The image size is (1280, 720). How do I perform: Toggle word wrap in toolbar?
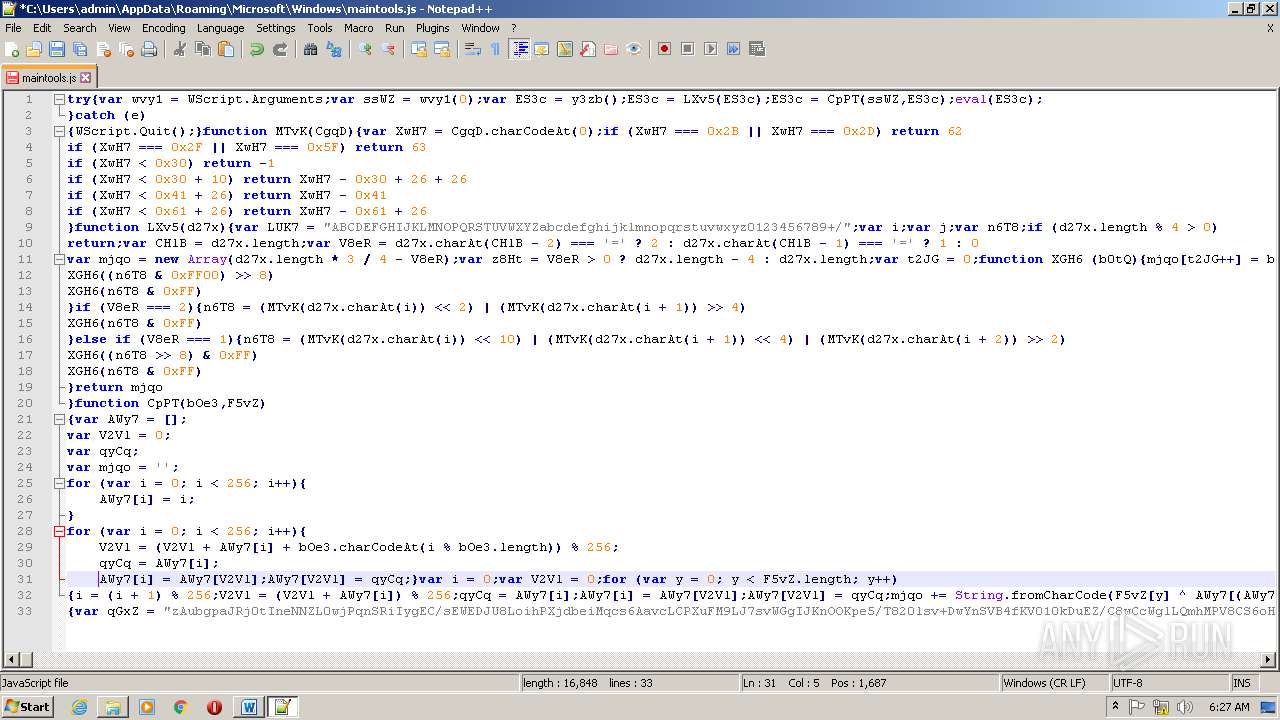(473, 49)
